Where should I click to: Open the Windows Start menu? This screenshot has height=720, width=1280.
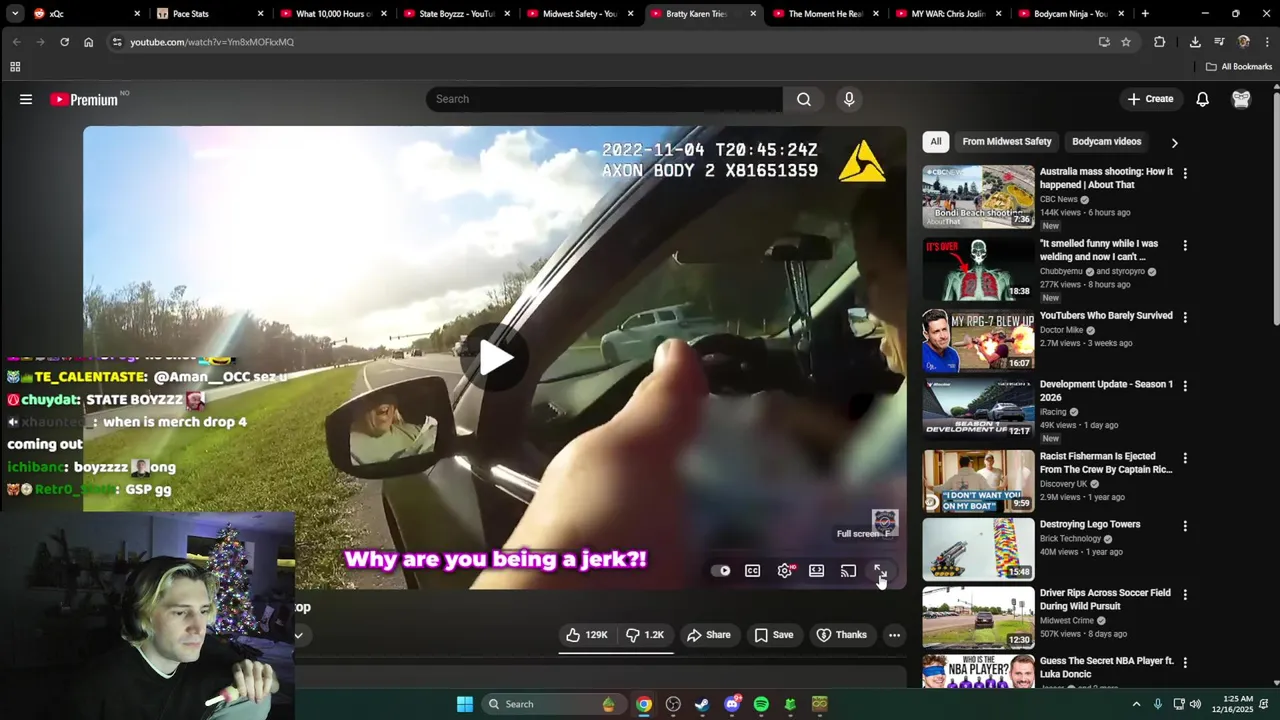(x=465, y=704)
